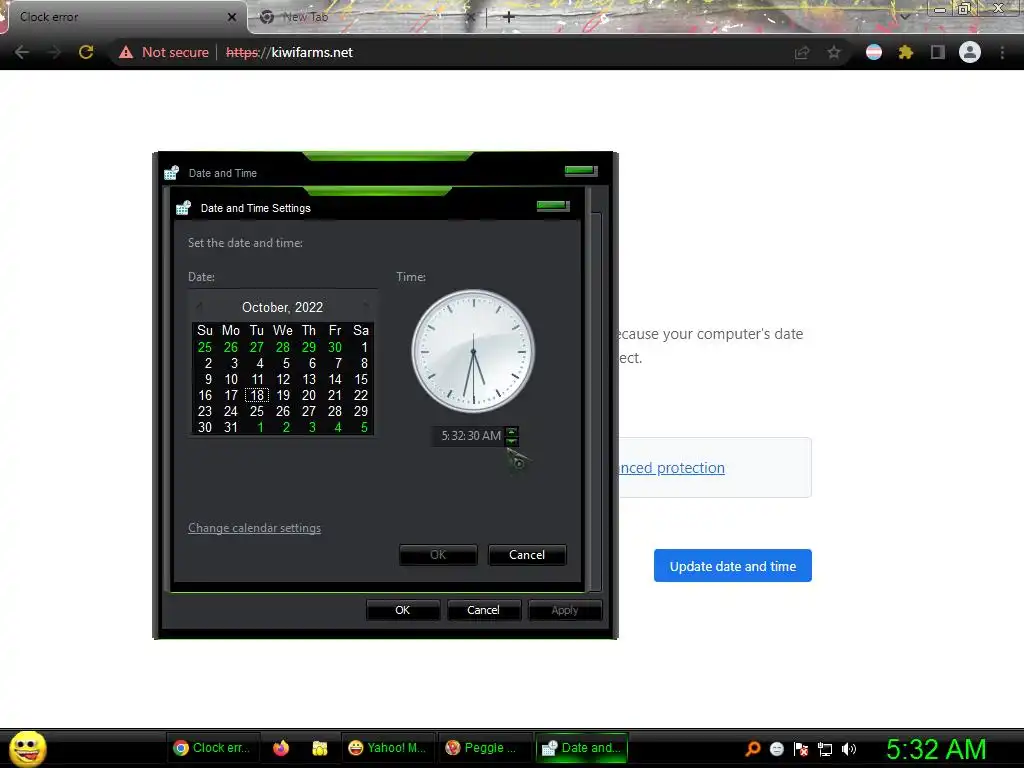Image resolution: width=1024 pixels, height=768 pixels.
Task: Close Date and Time Settings via green button
Action: tap(552, 206)
